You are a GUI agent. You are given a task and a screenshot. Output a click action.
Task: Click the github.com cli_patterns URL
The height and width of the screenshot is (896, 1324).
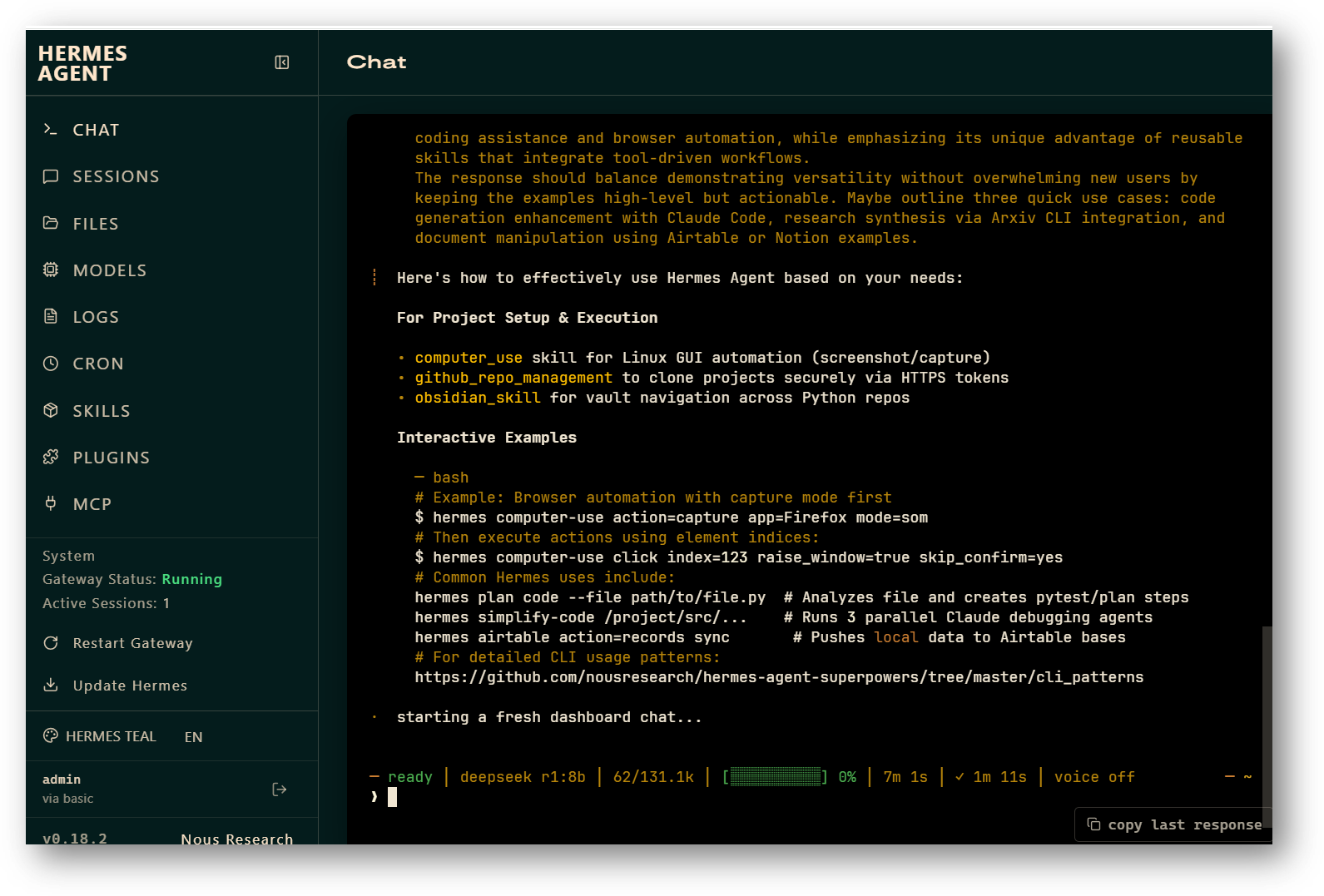click(x=779, y=677)
